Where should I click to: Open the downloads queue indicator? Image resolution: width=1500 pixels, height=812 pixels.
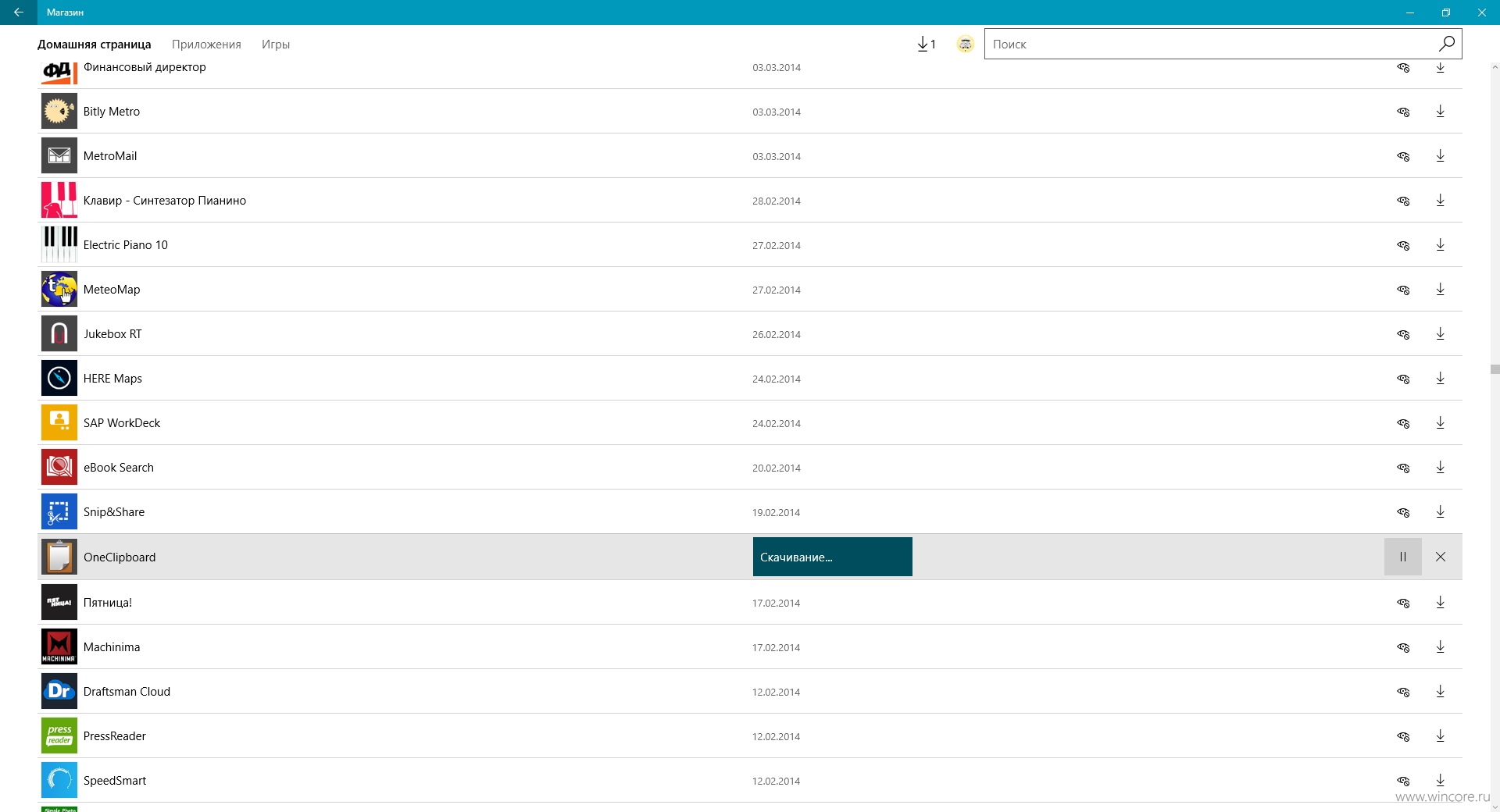pyautogui.click(x=927, y=45)
